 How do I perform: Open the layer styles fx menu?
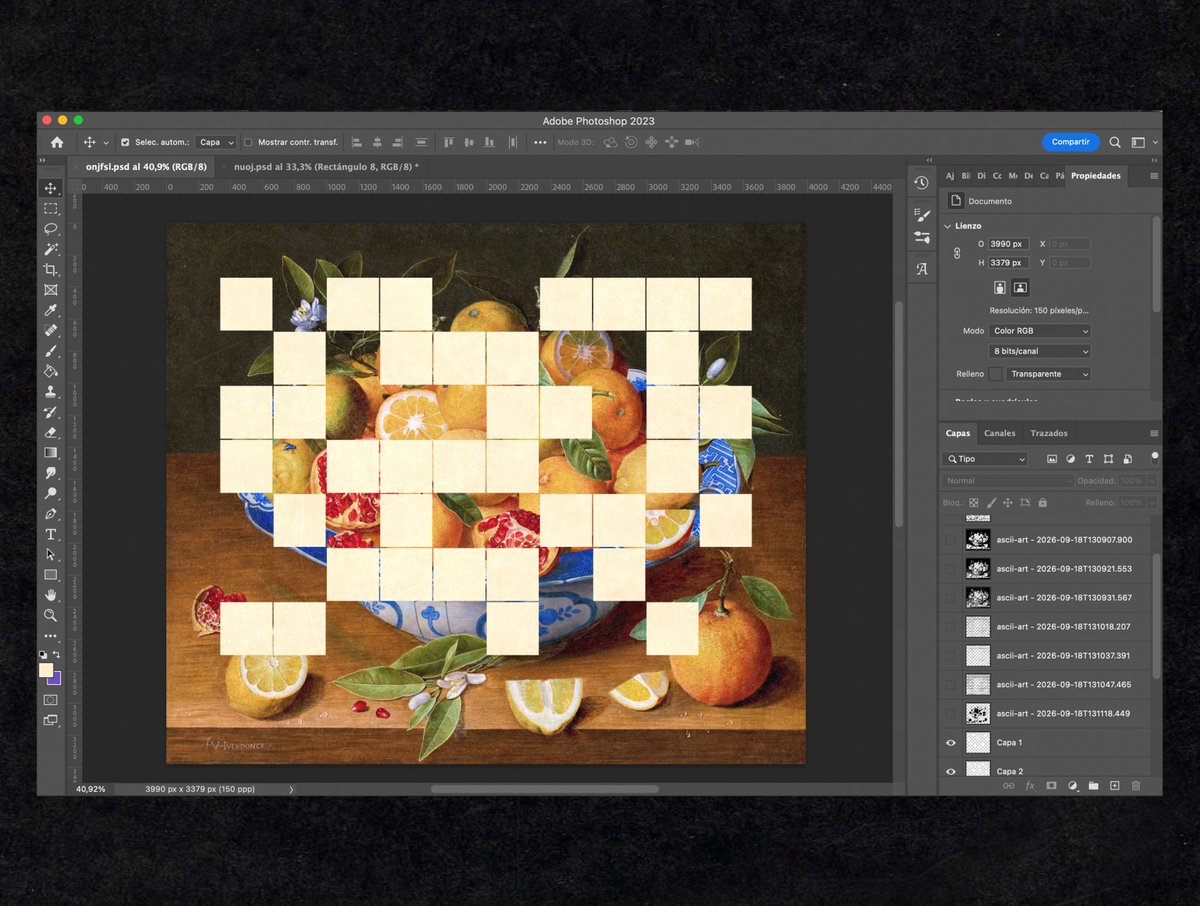coord(1030,786)
